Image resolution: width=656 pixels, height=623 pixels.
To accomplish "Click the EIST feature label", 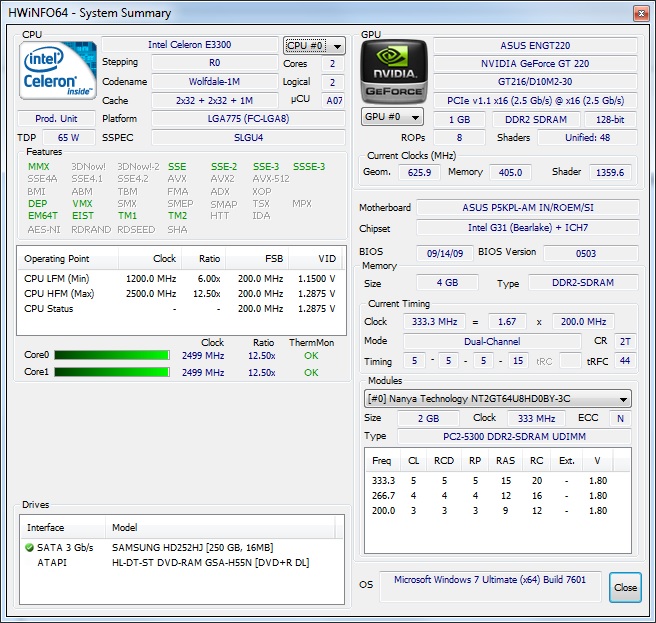I will (82, 216).
